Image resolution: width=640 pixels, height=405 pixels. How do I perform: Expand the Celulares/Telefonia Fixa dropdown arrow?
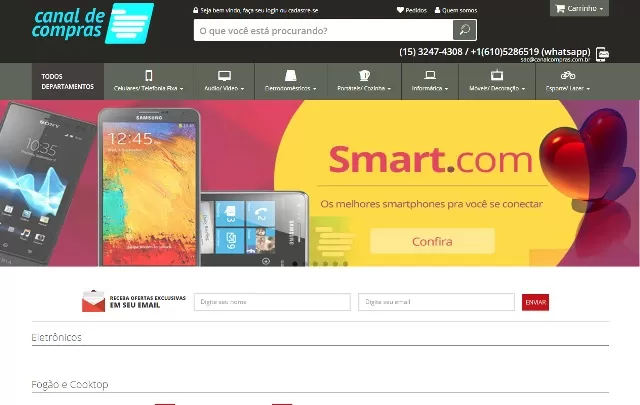click(x=181, y=89)
